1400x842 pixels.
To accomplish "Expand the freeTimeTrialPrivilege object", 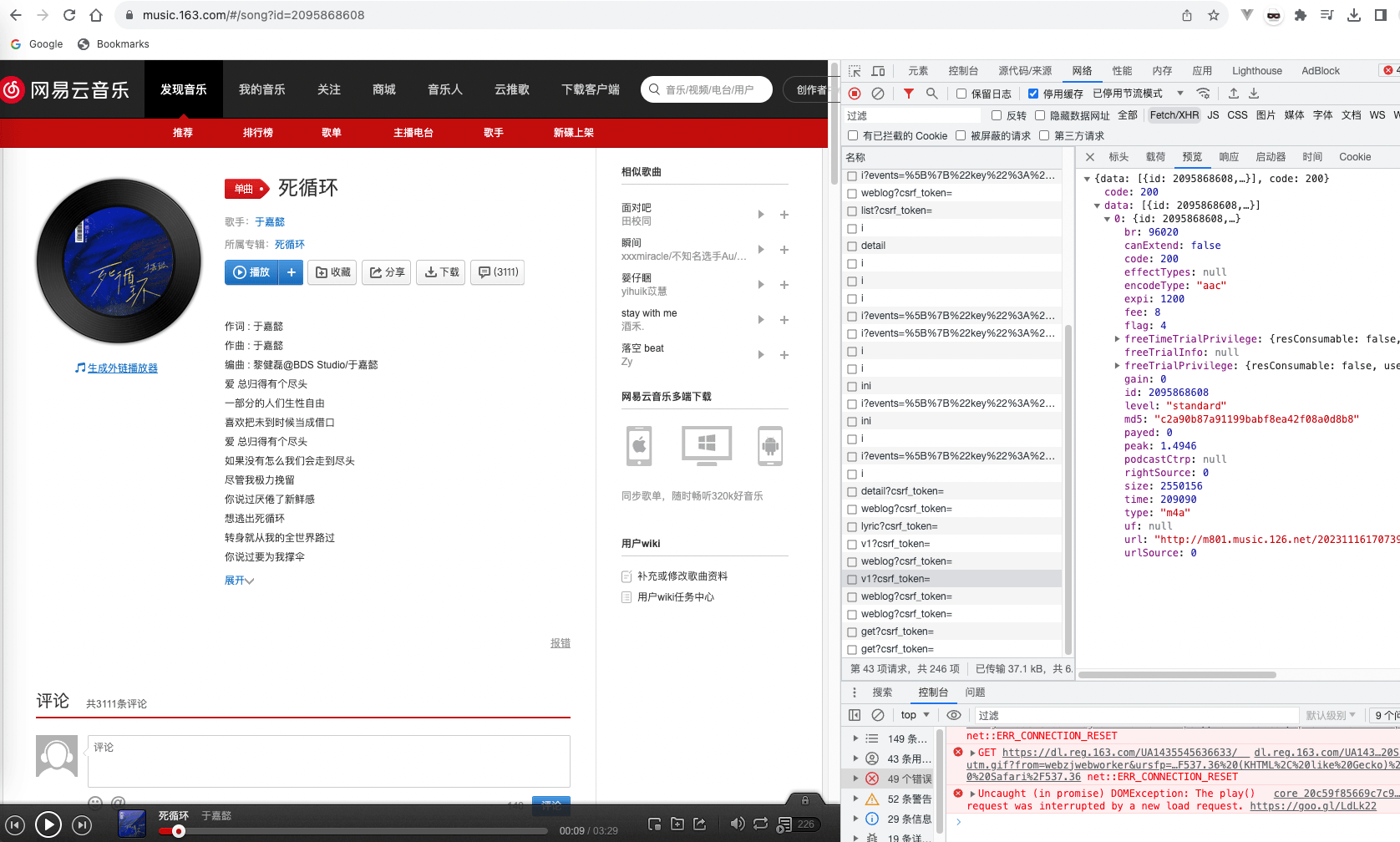I will tap(1118, 339).
